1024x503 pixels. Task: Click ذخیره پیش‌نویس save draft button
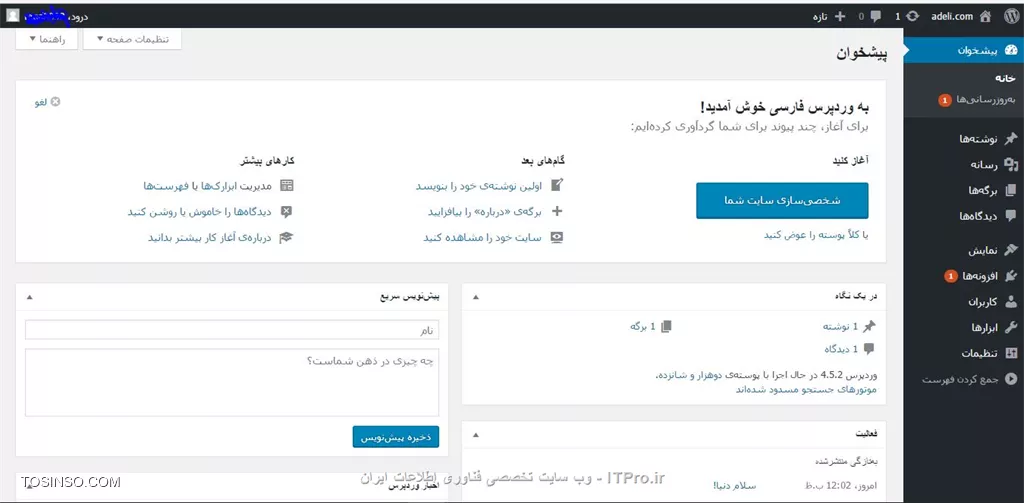396,437
